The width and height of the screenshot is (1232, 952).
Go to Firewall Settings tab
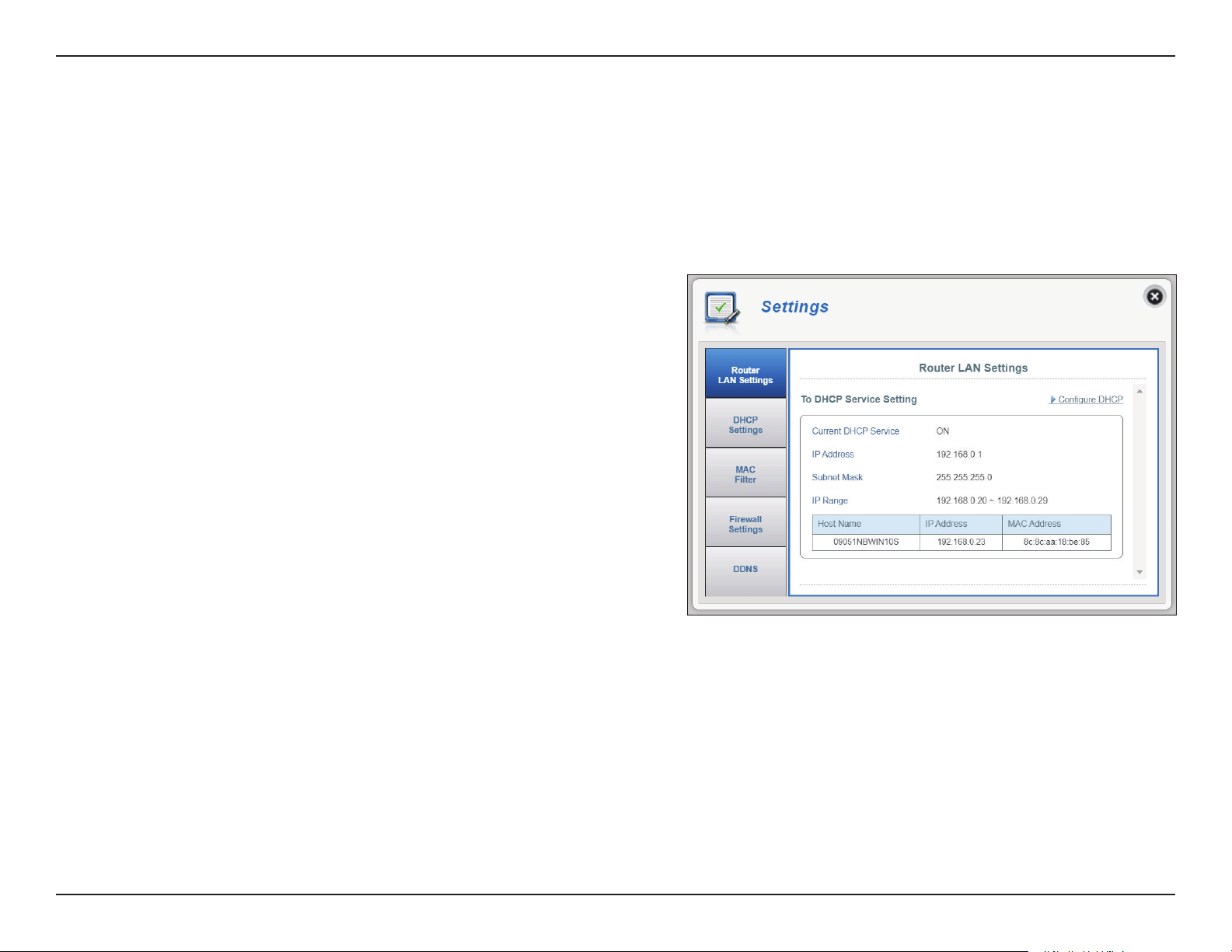tap(745, 523)
